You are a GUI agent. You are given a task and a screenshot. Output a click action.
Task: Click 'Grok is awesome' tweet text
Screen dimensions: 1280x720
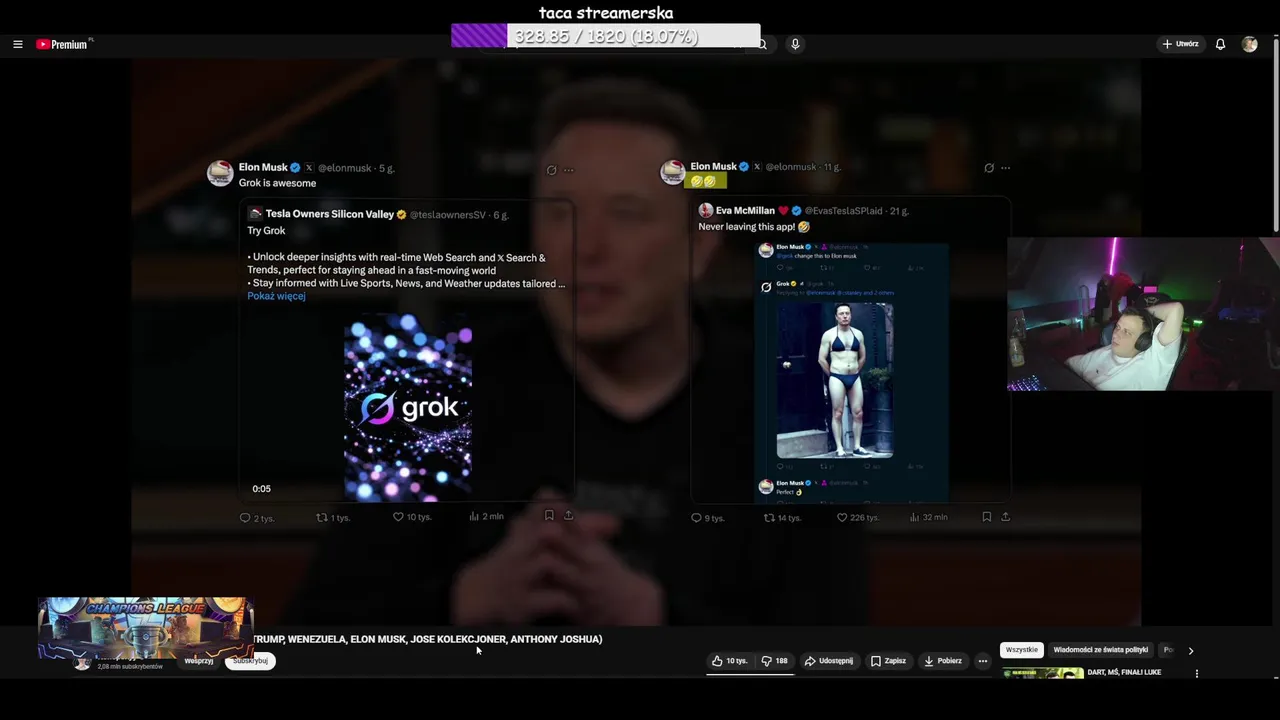[277, 183]
